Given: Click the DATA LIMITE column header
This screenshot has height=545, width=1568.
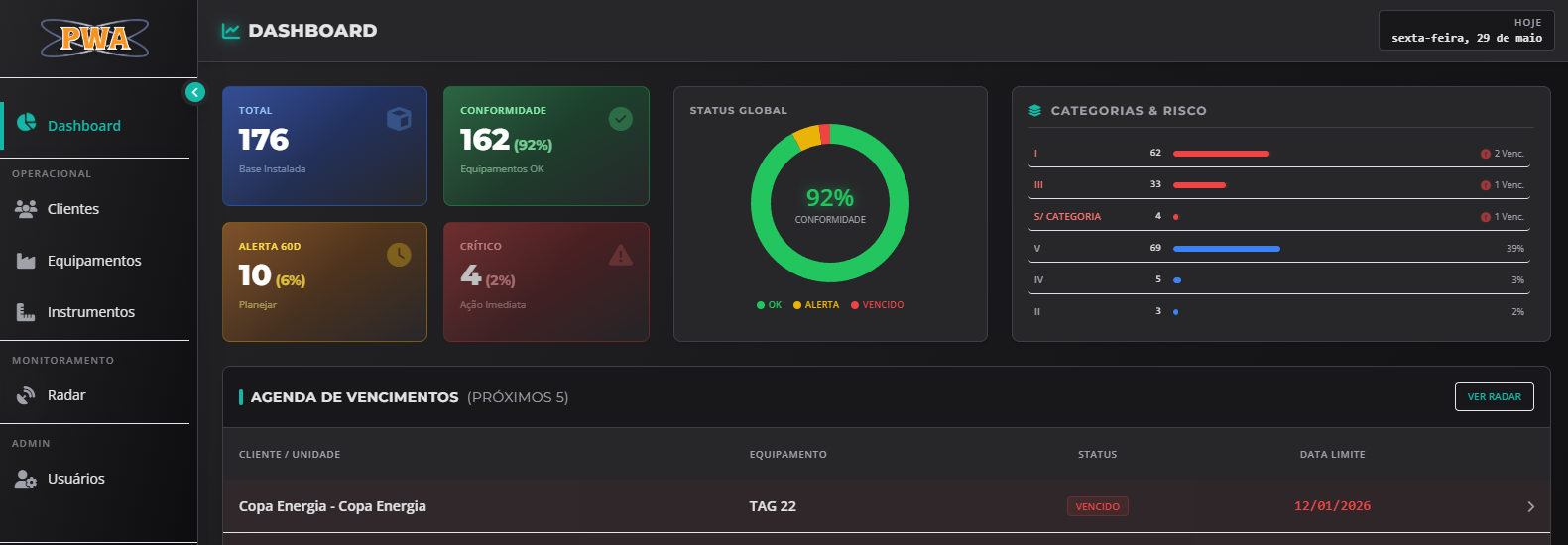Looking at the screenshot, I should (x=1333, y=455).
